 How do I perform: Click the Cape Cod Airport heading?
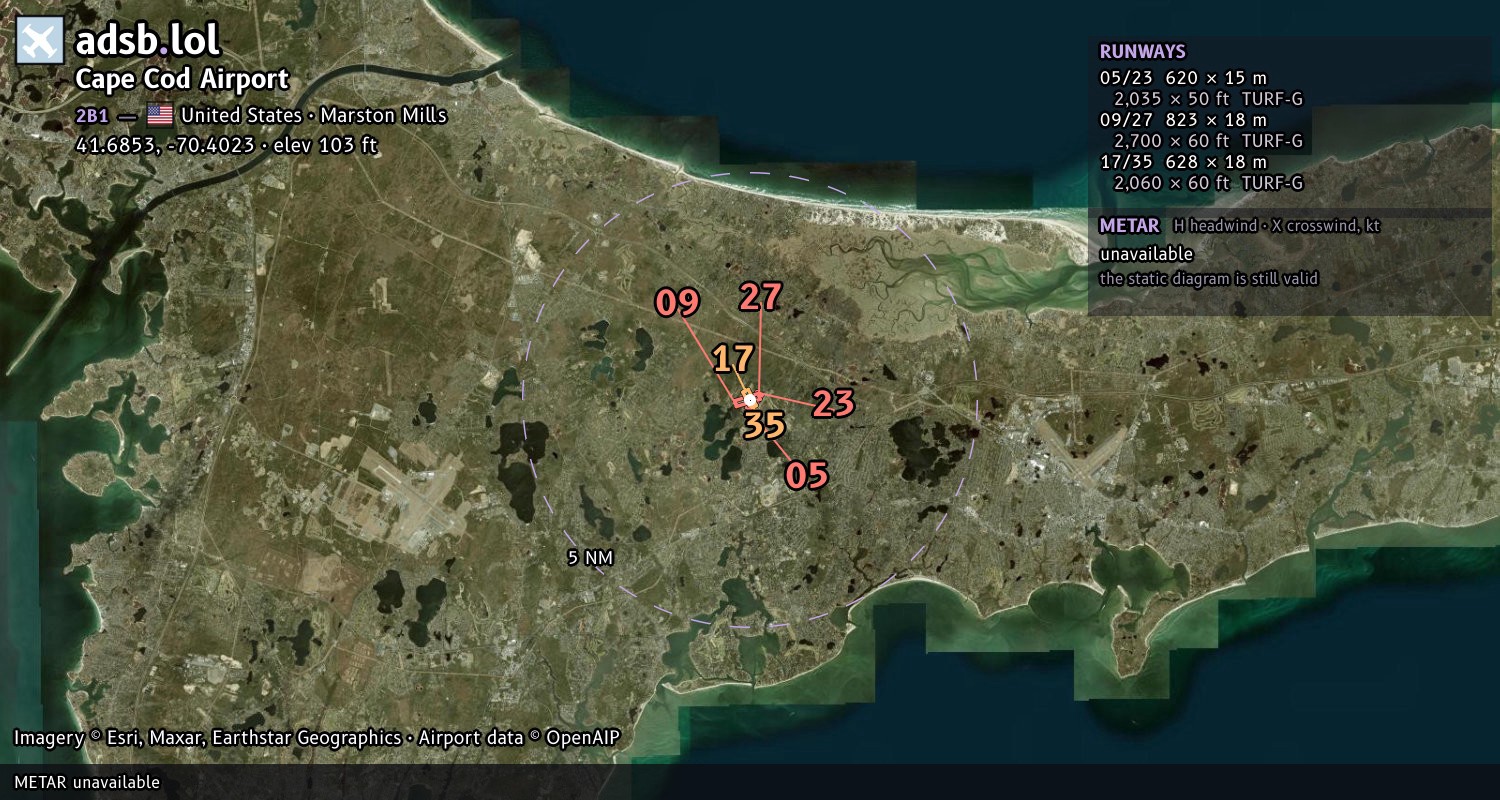(182, 80)
